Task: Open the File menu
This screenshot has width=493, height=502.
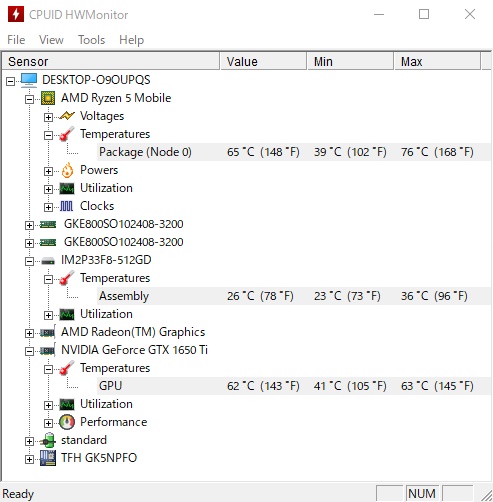Action: click(16, 40)
